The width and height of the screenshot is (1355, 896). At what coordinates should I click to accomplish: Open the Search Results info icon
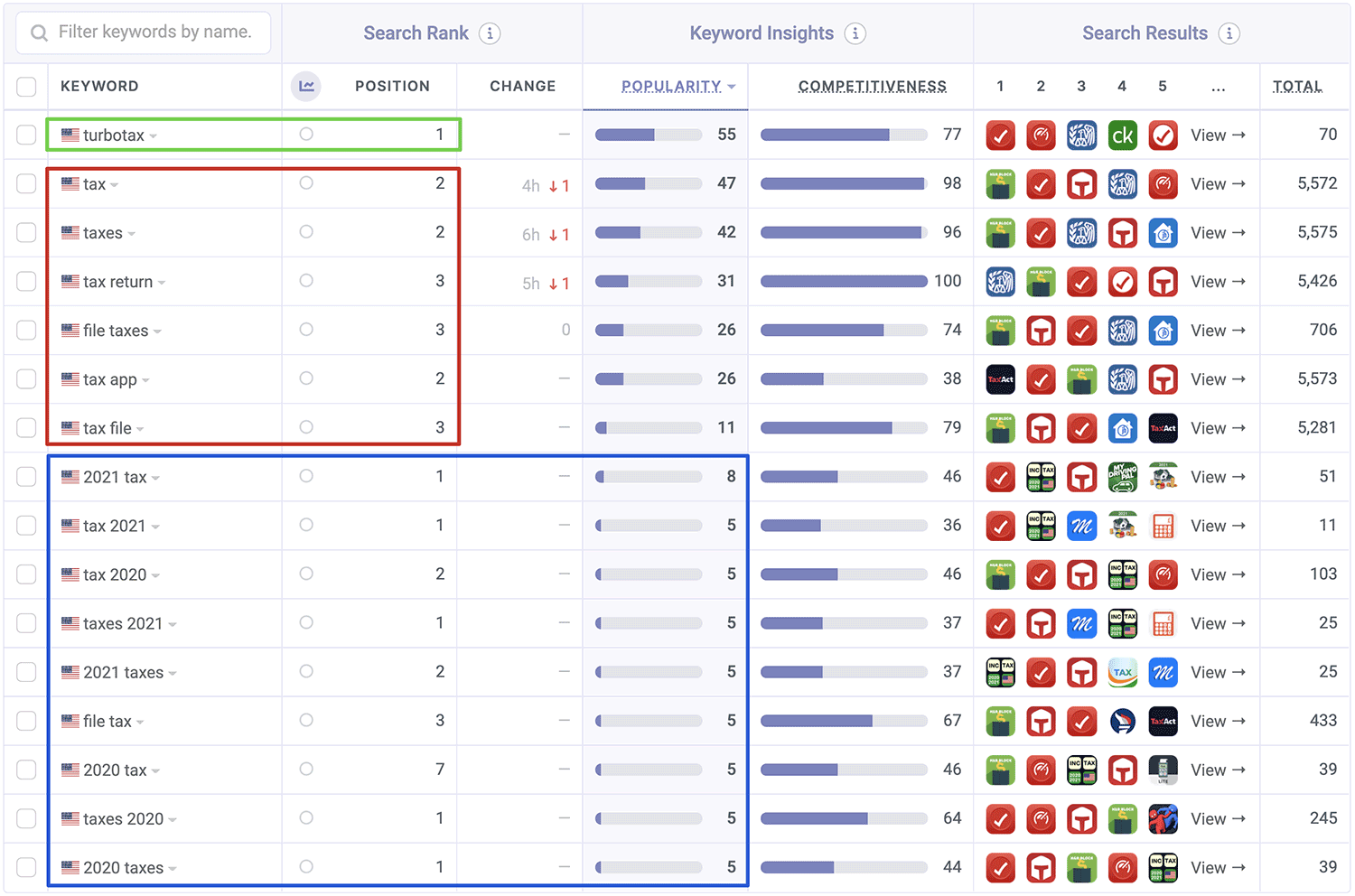point(1229,33)
